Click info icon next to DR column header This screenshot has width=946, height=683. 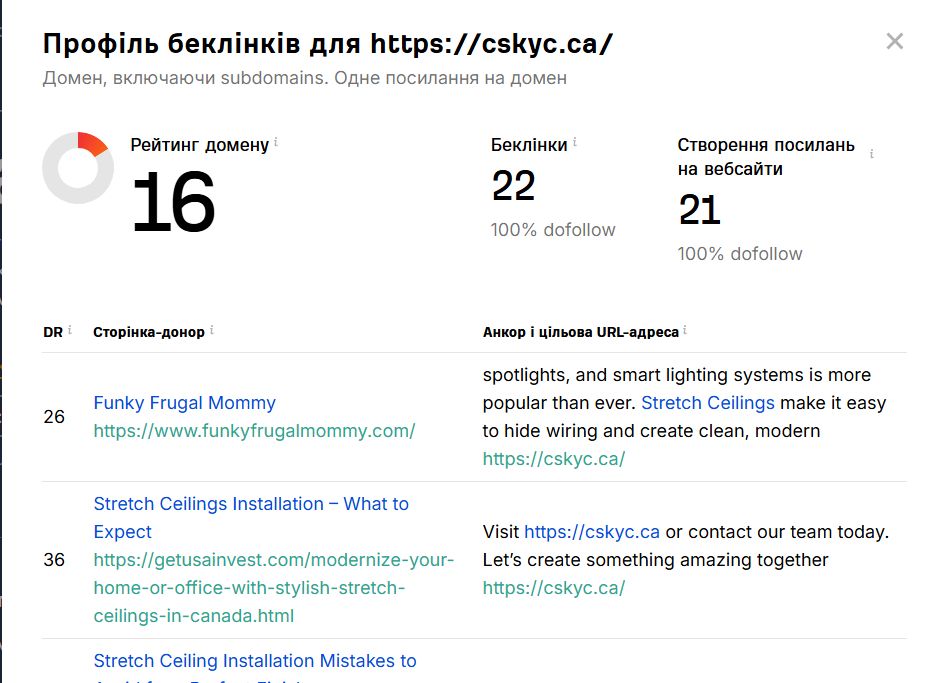pyautogui.click(x=70, y=330)
